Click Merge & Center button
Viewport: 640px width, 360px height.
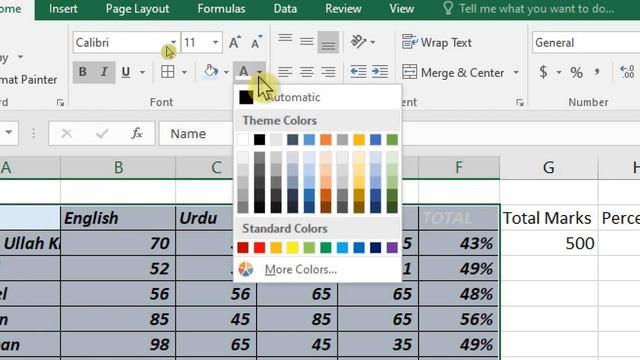coord(453,73)
